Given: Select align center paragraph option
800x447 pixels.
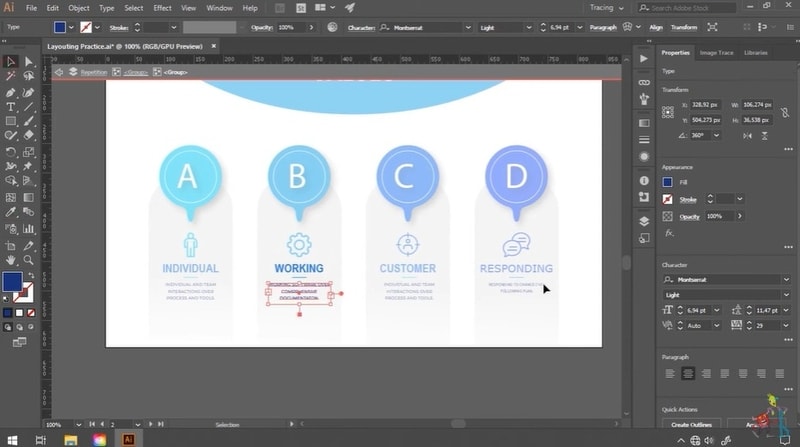Looking at the screenshot, I should coord(688,373).
